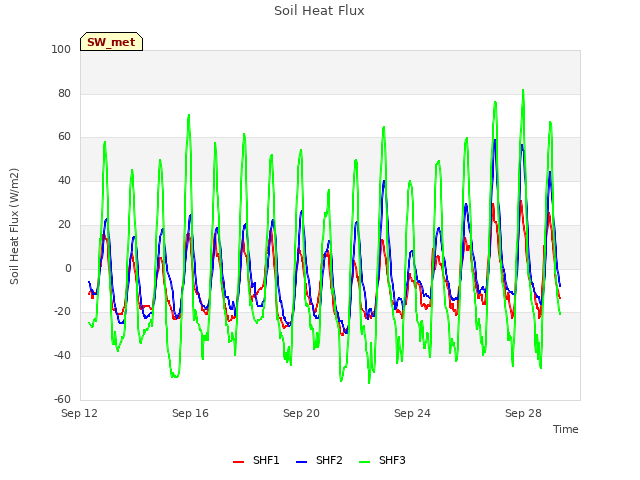This screenshot has width=640, height=480.
Task: Click the red SHF1 legend line marker
Action: 238,462
